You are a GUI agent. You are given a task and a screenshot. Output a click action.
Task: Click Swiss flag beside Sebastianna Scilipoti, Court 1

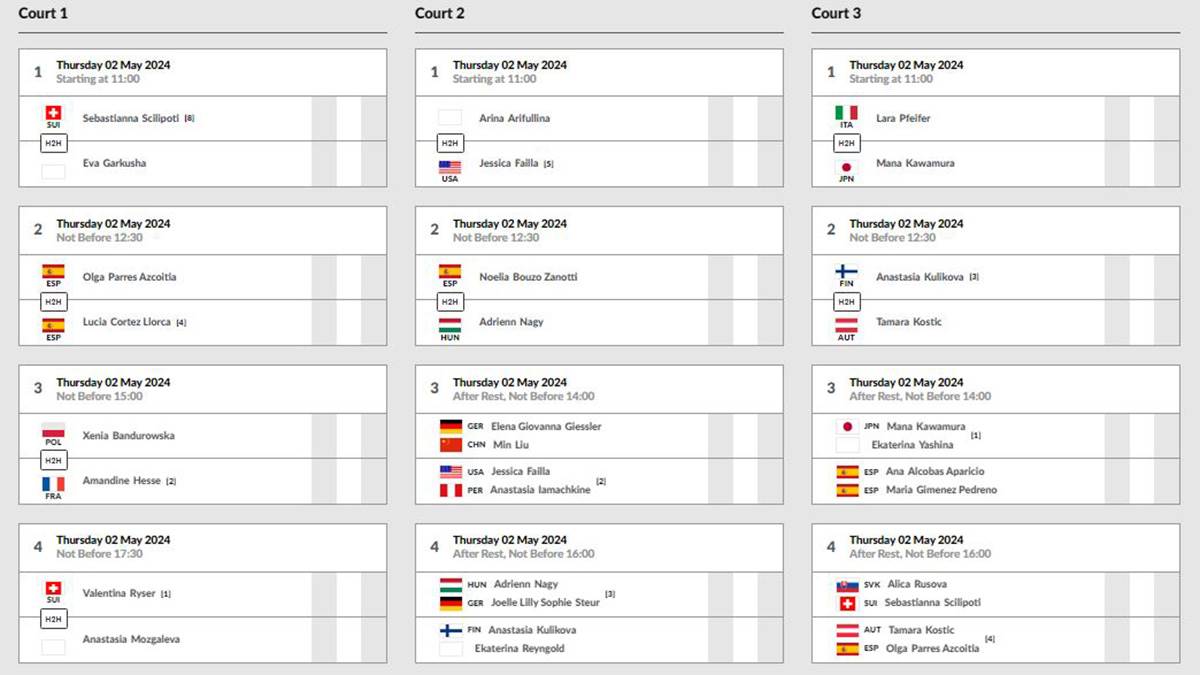click(x=53, y=113)
